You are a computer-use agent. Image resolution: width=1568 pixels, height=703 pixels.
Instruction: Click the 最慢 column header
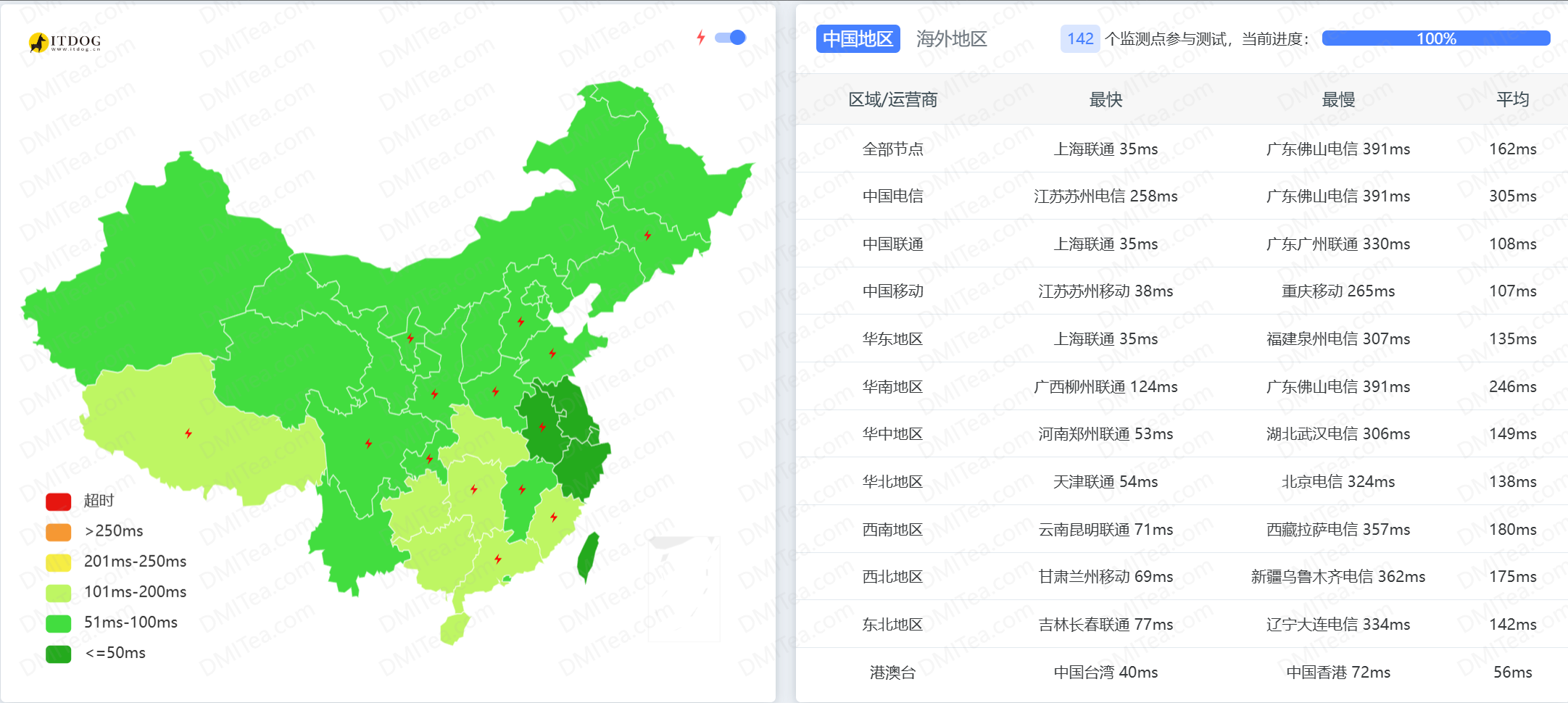[x=1338, y=99]
